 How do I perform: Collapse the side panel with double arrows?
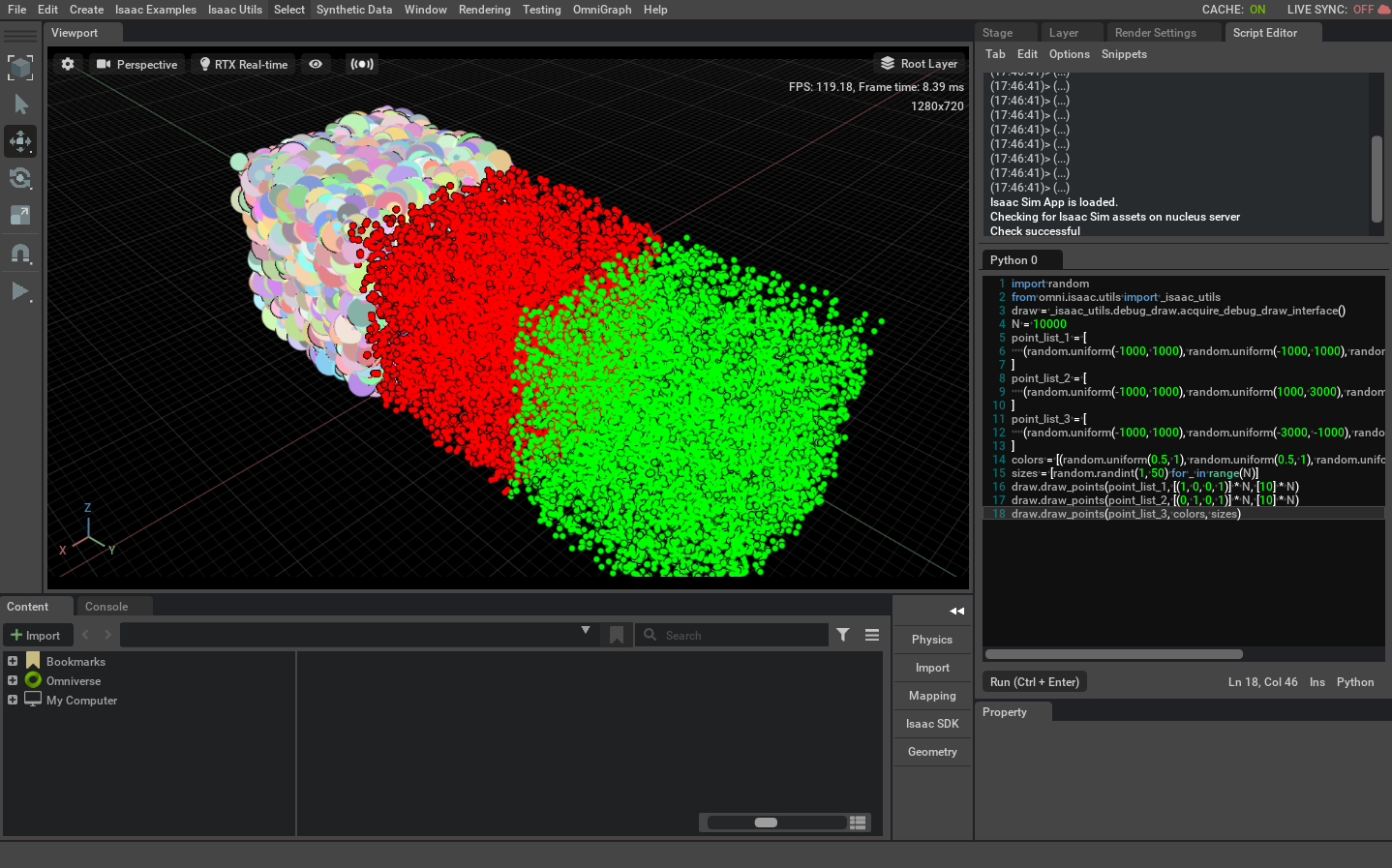tap(956, 612)
